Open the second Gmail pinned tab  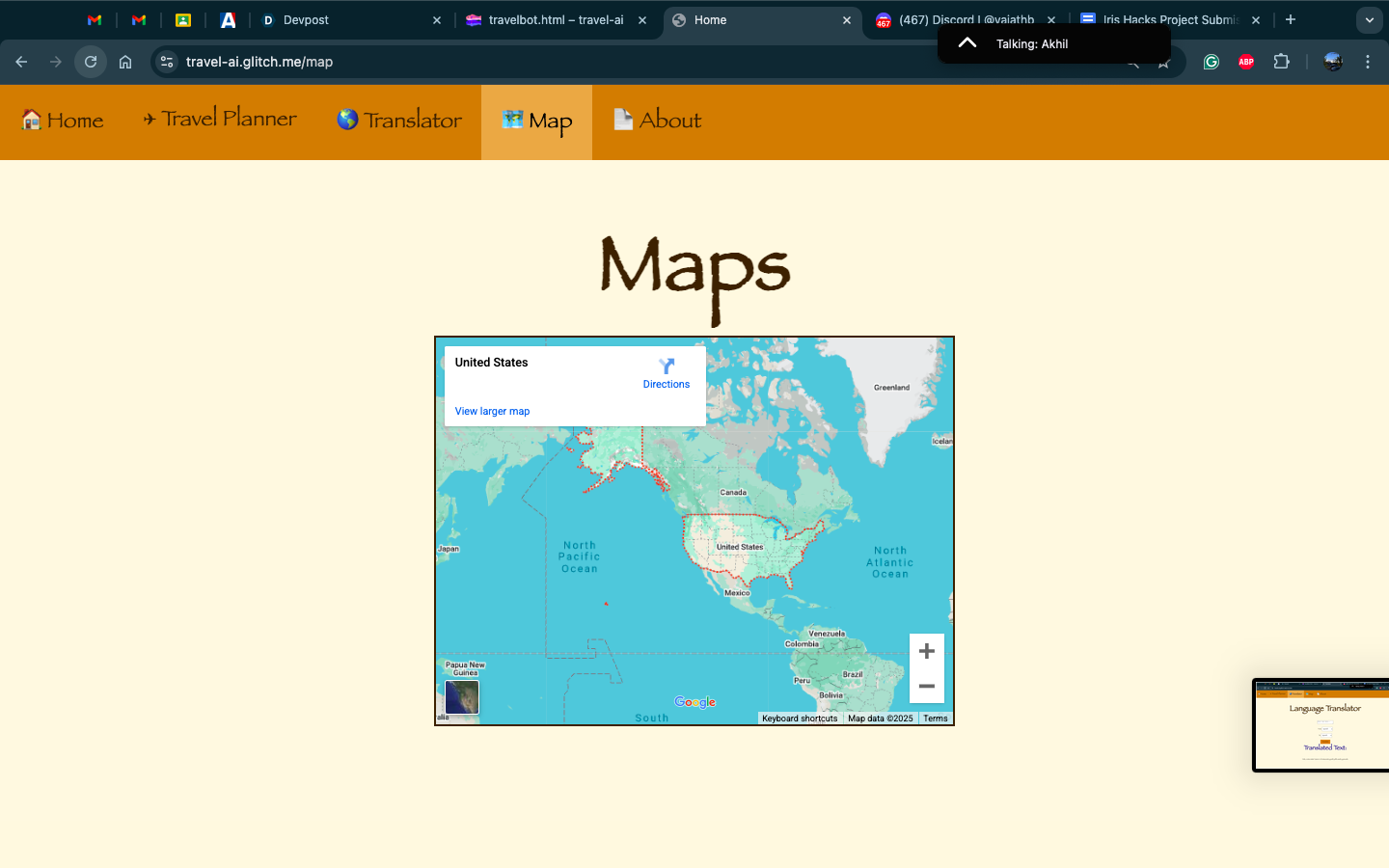click(x=139, y=19)
